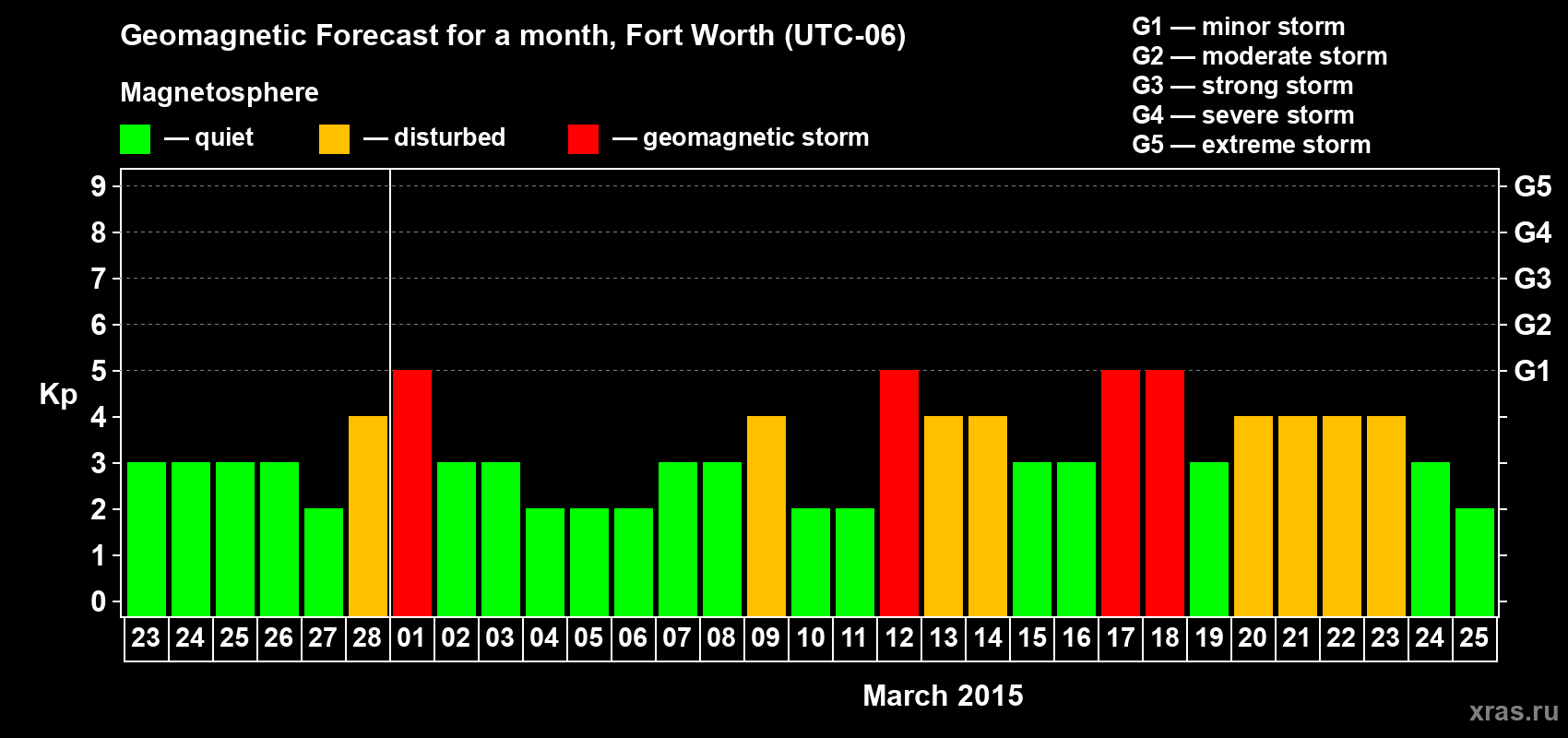Select the green bar for March 11
Viewport: 1568px width, 738px height.
coord(855,562)
